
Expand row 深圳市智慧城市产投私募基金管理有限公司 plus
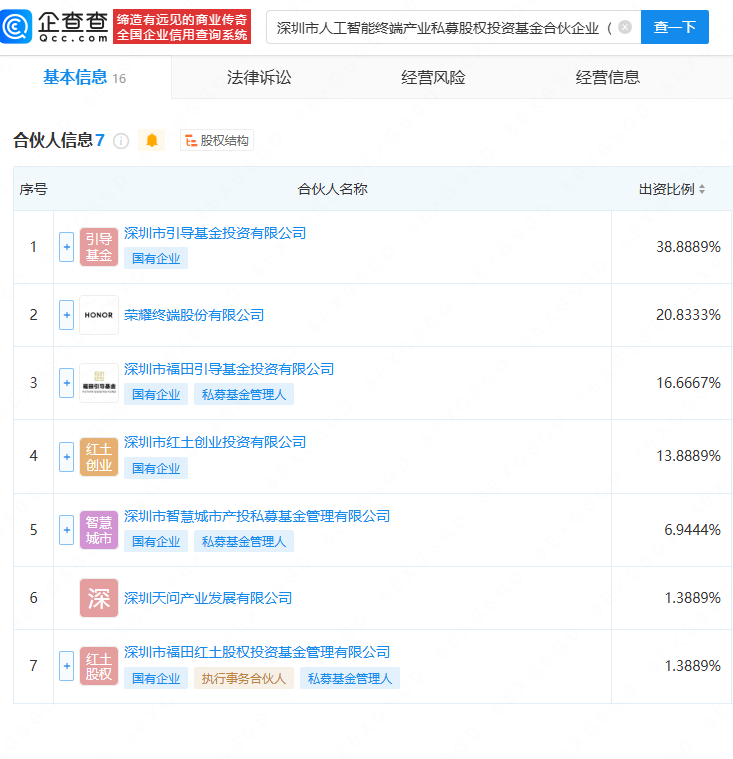(66, 530)
